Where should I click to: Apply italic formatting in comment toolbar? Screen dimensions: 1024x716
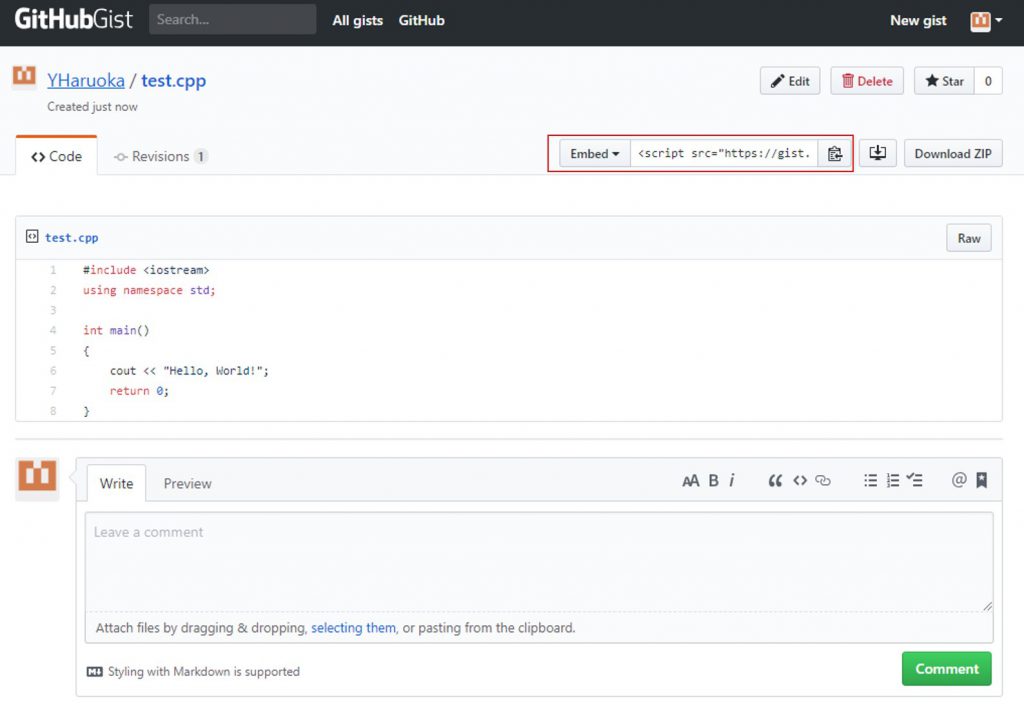(732, 481)
